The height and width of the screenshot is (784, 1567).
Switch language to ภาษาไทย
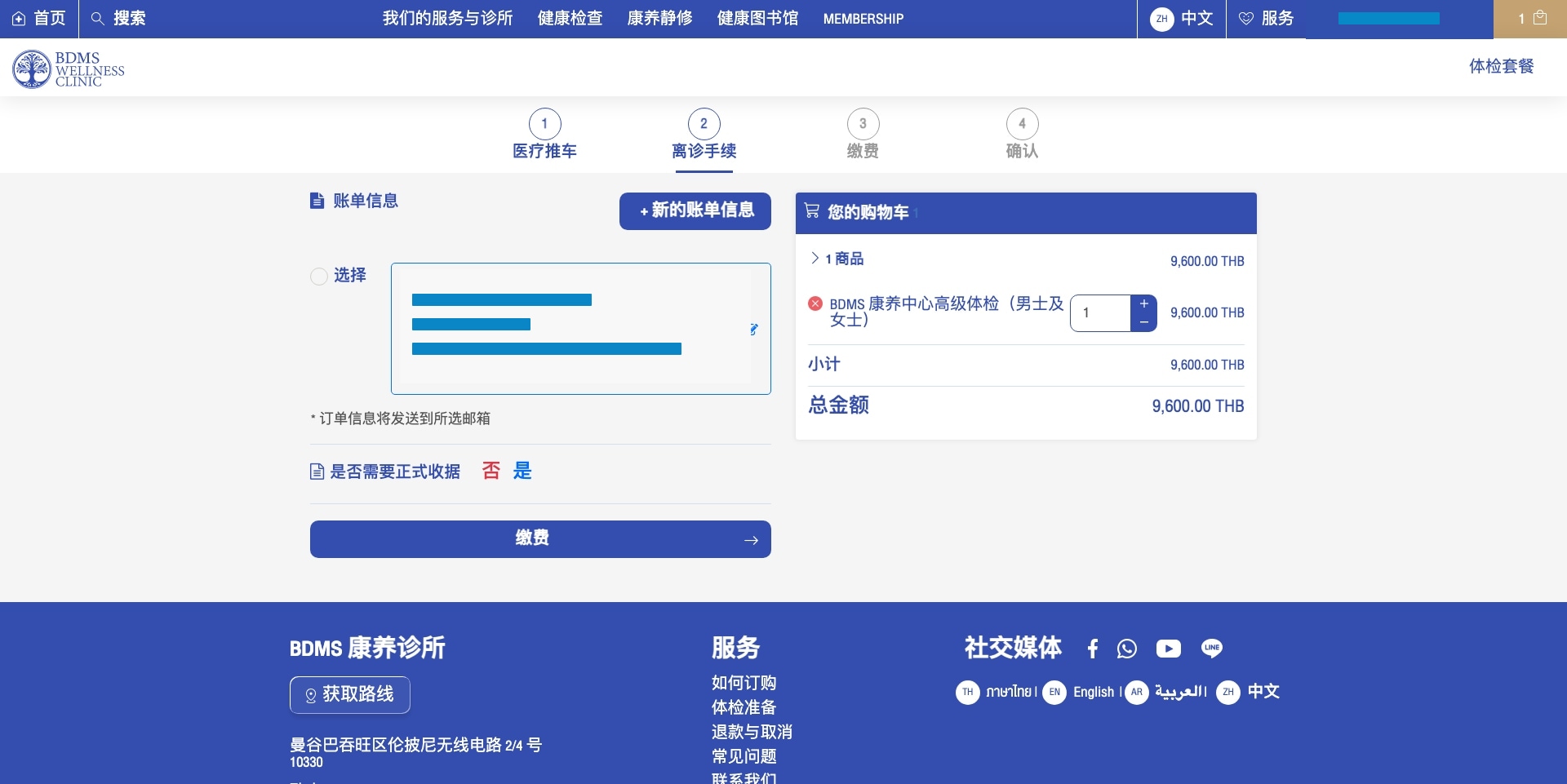click(1009, 692)
